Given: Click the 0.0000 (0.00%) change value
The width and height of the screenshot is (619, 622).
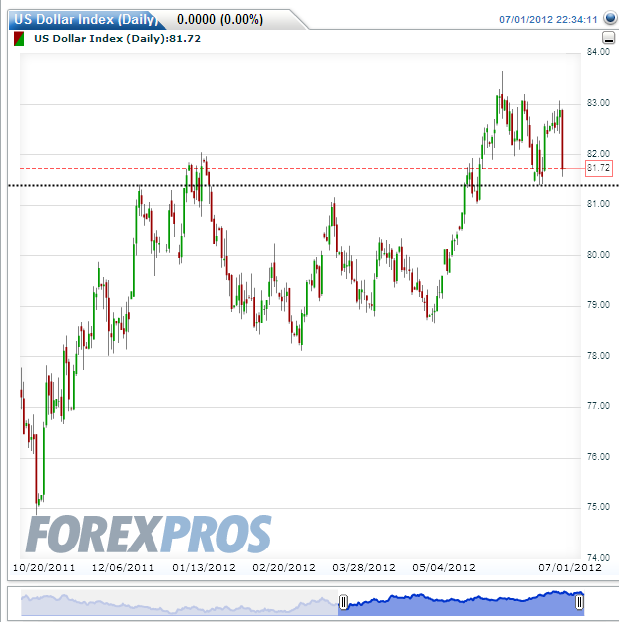Looking at the screenshot, I should click(220, 19).
